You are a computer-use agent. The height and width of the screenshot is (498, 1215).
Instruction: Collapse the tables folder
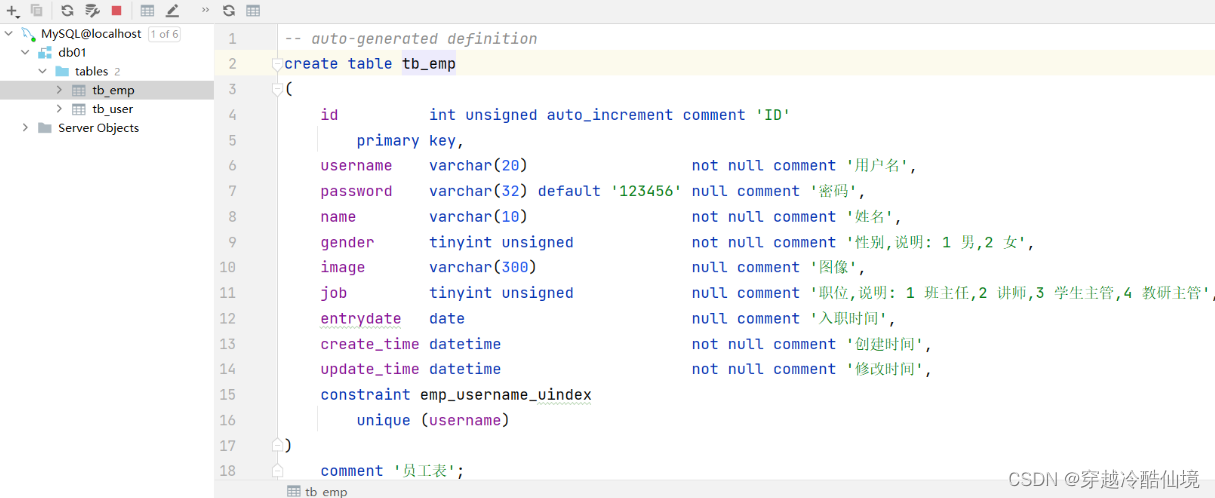coord(43,71)
